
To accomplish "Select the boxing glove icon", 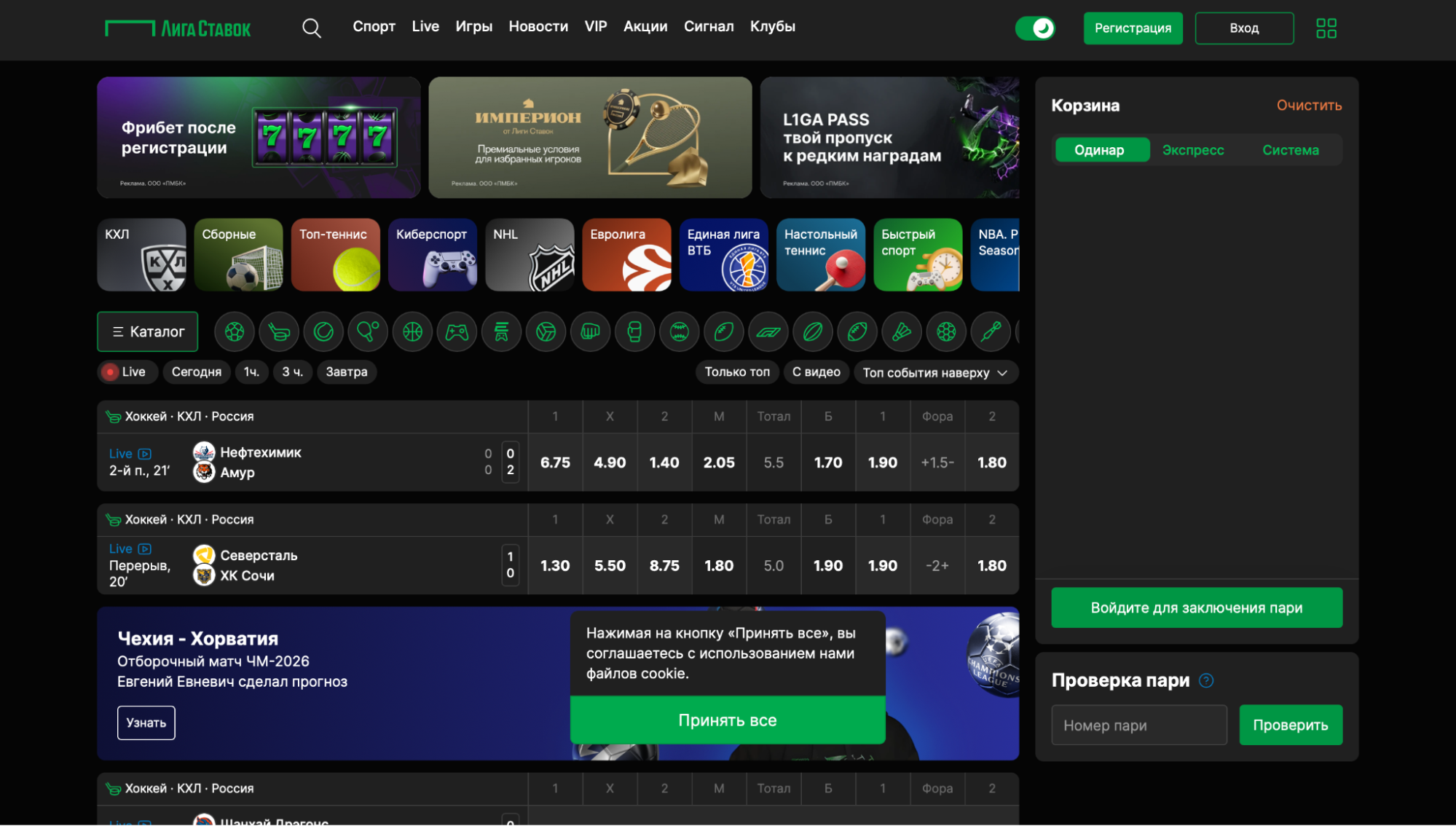I will [634, 332].
